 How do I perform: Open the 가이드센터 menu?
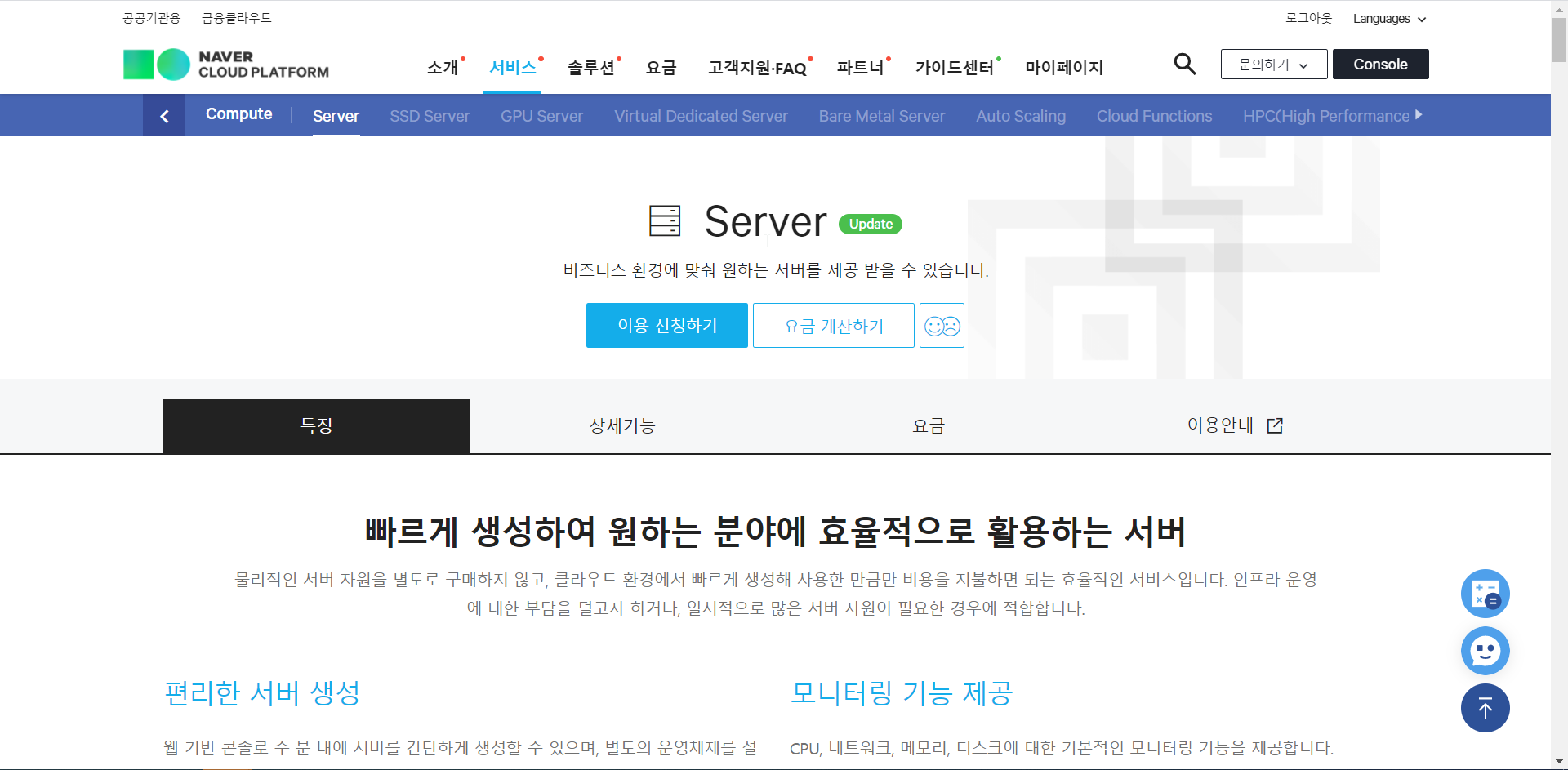tap(955, 68)
